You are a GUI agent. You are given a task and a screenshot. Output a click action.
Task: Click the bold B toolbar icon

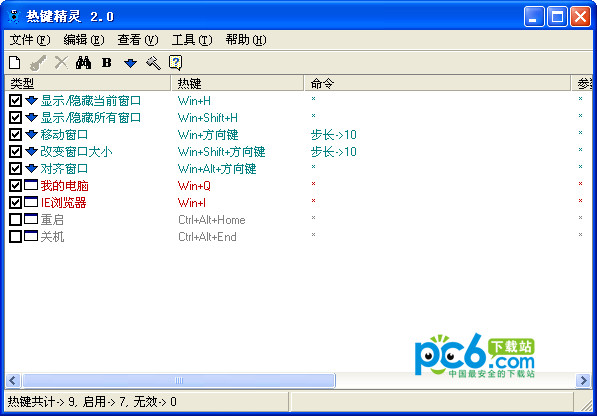pos(107,62)
